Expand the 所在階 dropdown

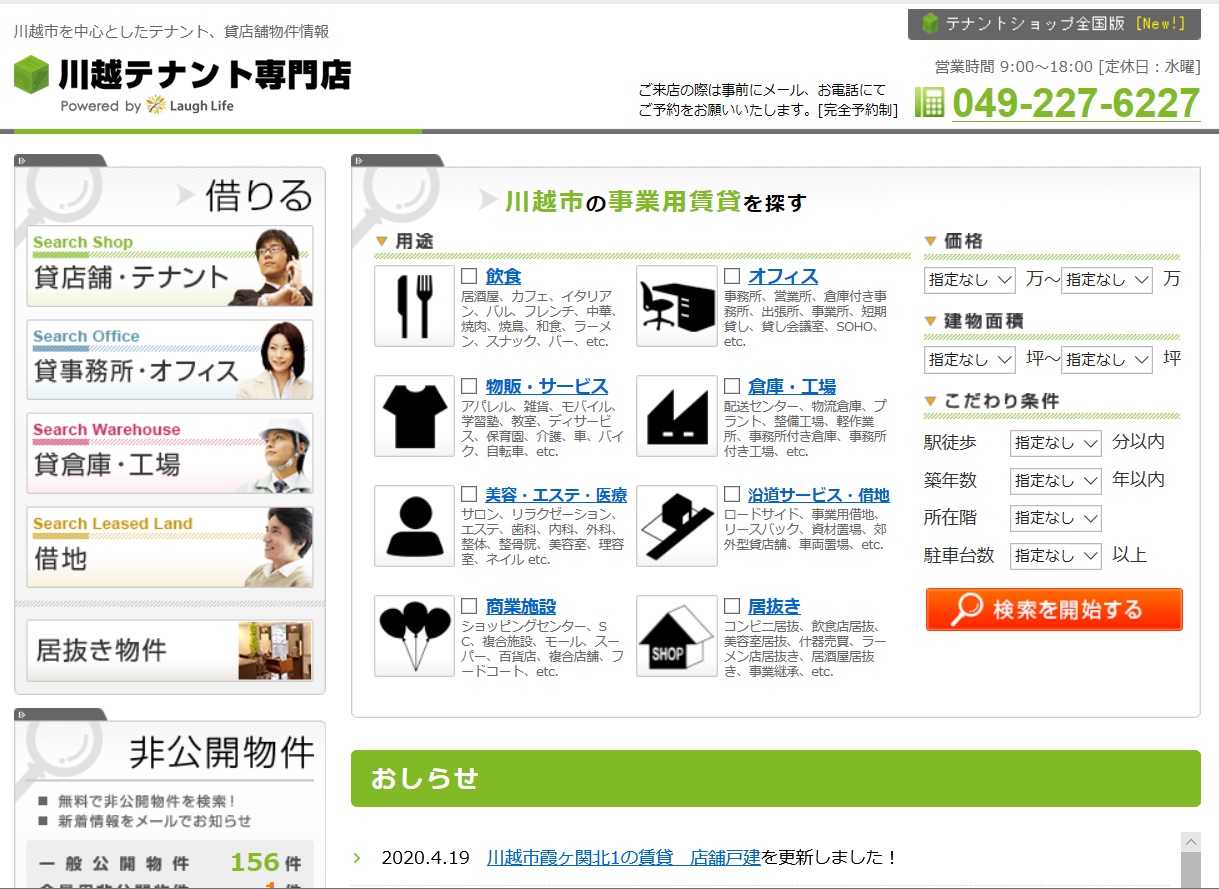[1056, 518]
